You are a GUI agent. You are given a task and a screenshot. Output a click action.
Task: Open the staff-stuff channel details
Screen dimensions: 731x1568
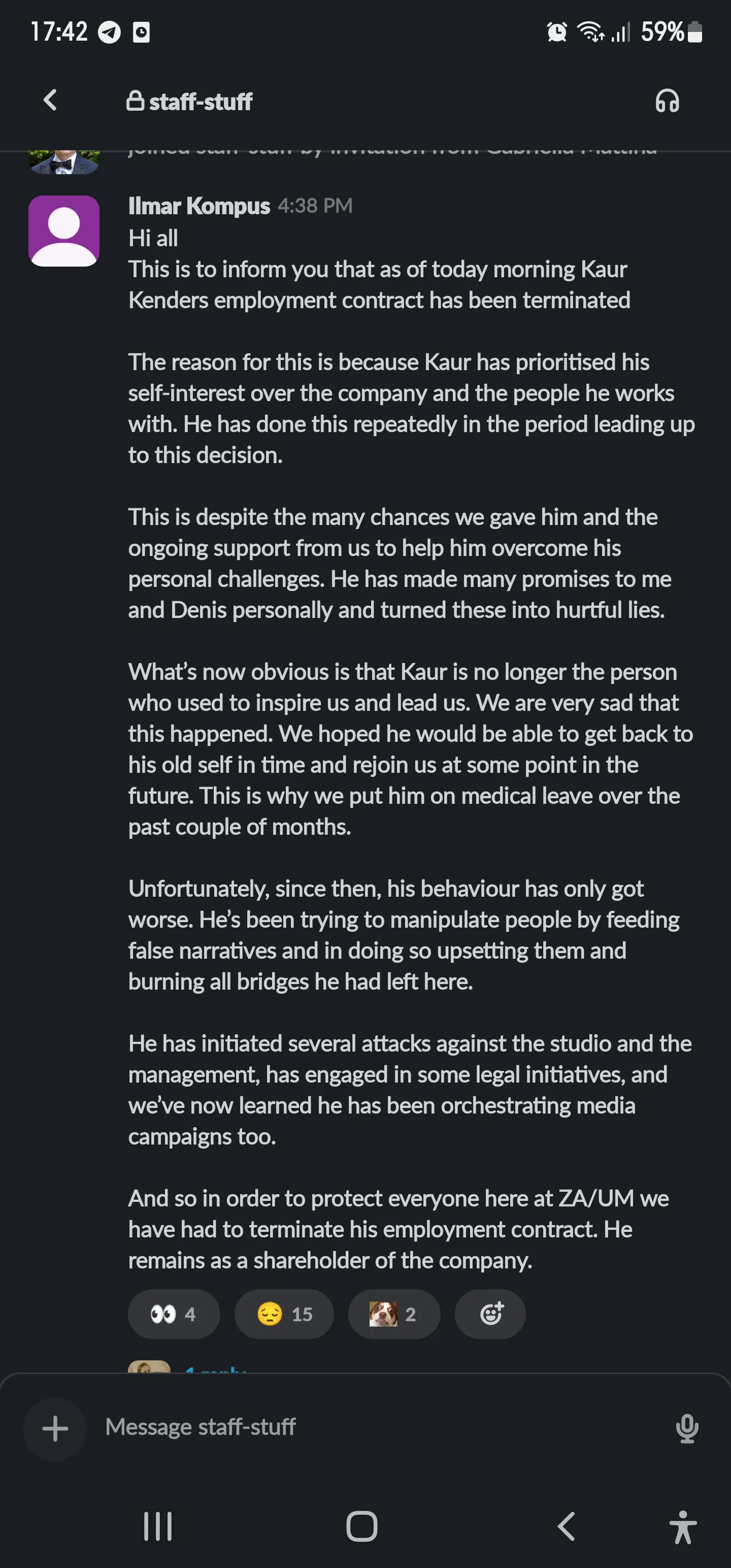pyautogui.click(x=190, y=102)
